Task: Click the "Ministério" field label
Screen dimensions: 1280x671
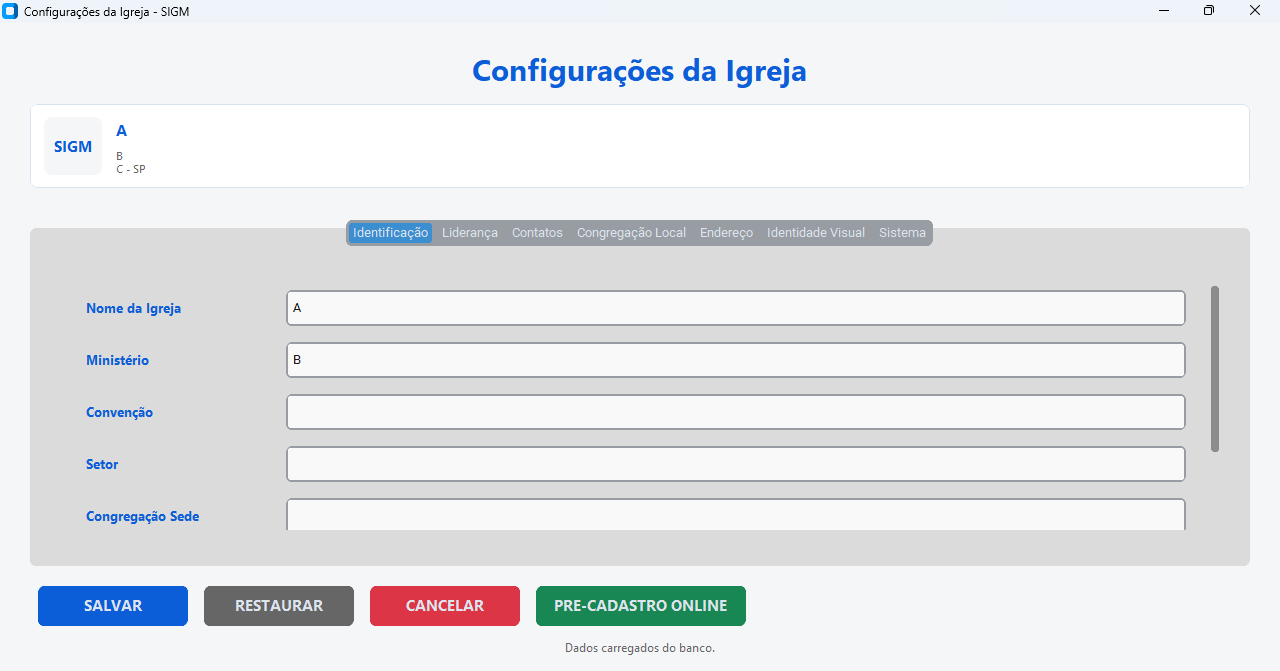Action: pos(118,360)
